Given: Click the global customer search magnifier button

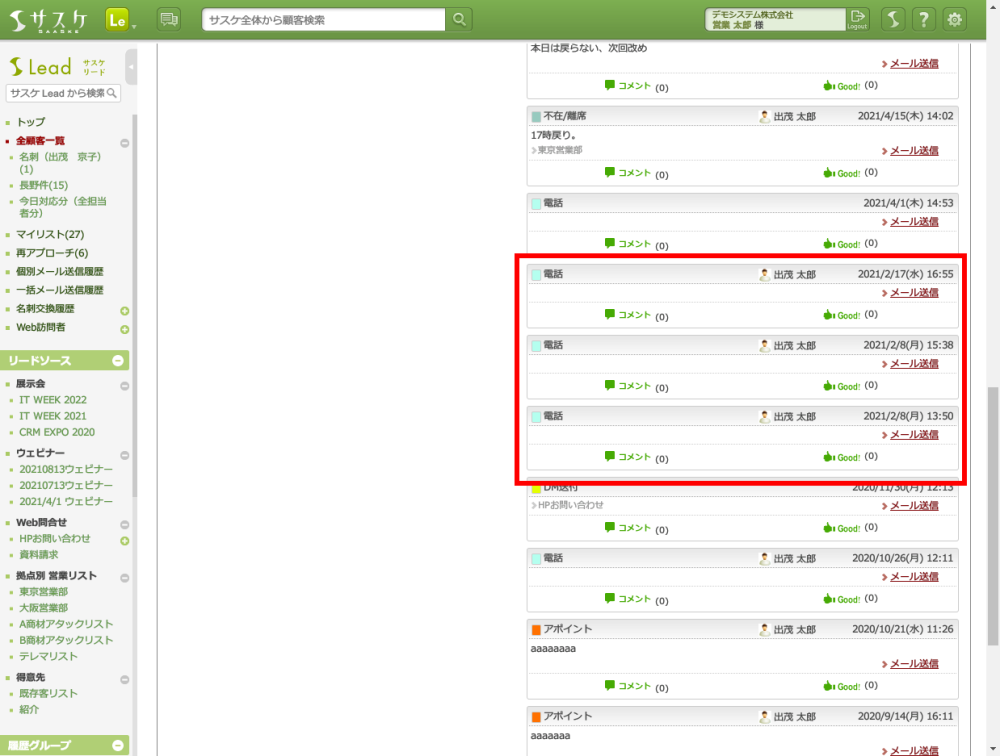Looking at the screenshot, I should (x=459, y=20).
